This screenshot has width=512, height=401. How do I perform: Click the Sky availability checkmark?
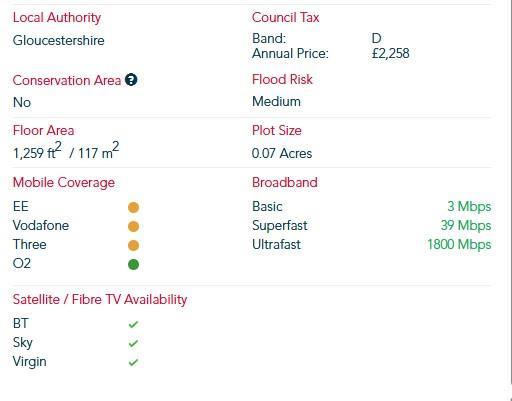133,343
